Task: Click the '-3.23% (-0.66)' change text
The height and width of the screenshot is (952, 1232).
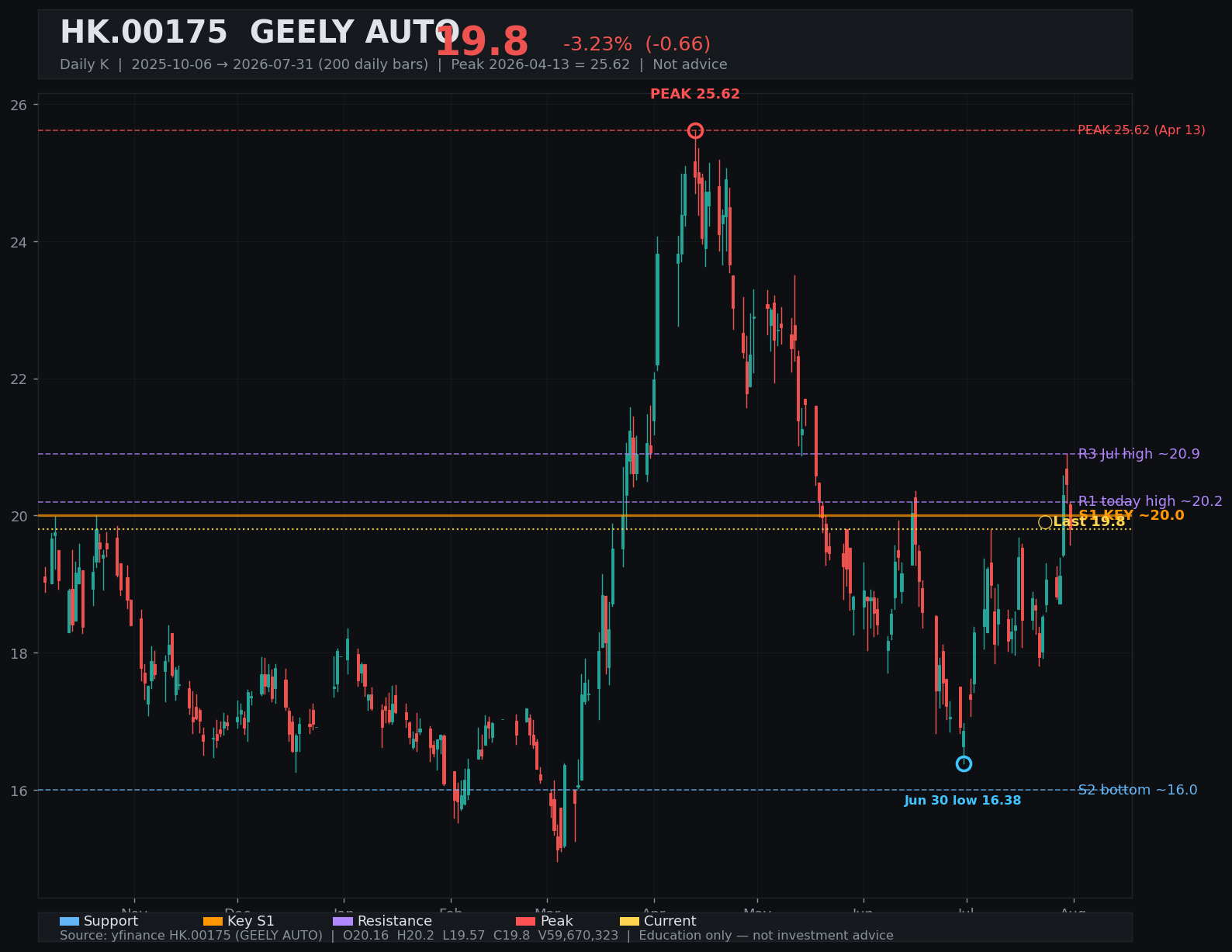Action: click(x=637, y=44)
